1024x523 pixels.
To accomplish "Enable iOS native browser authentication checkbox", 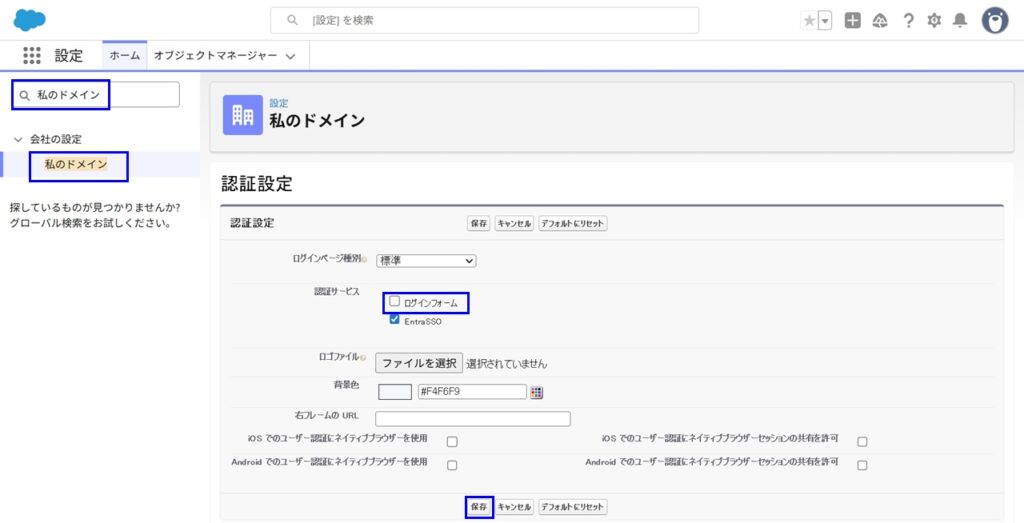I will tap(452, 441).
